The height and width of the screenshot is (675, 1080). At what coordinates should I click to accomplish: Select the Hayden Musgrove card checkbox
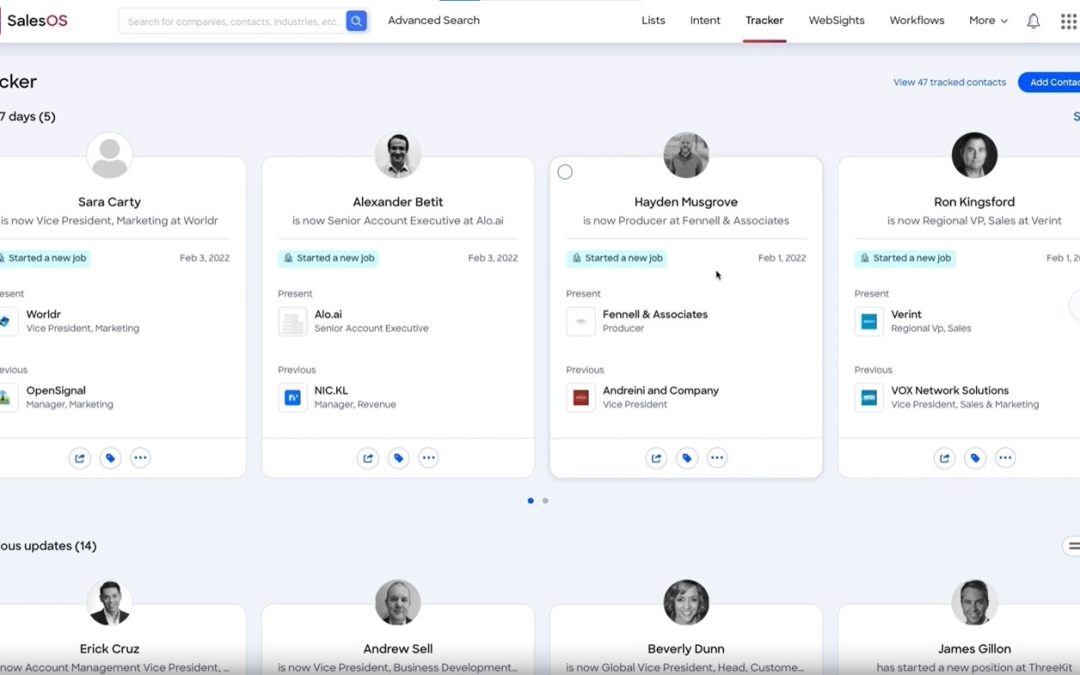coord(565,172)
